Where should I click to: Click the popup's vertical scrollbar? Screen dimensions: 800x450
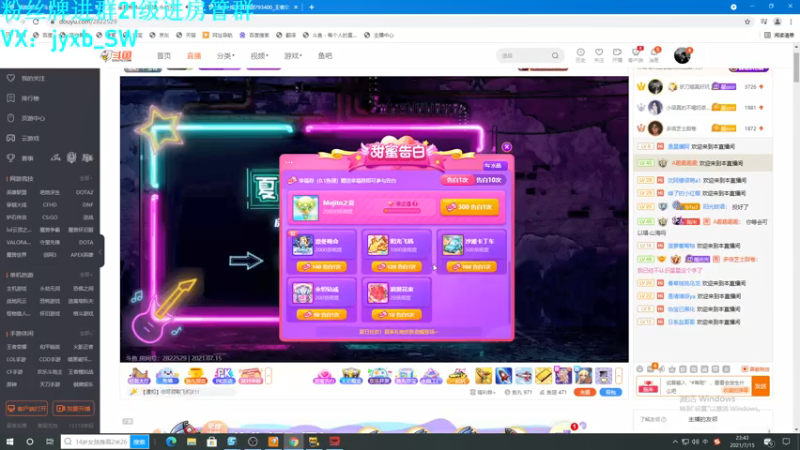point(509,291)
